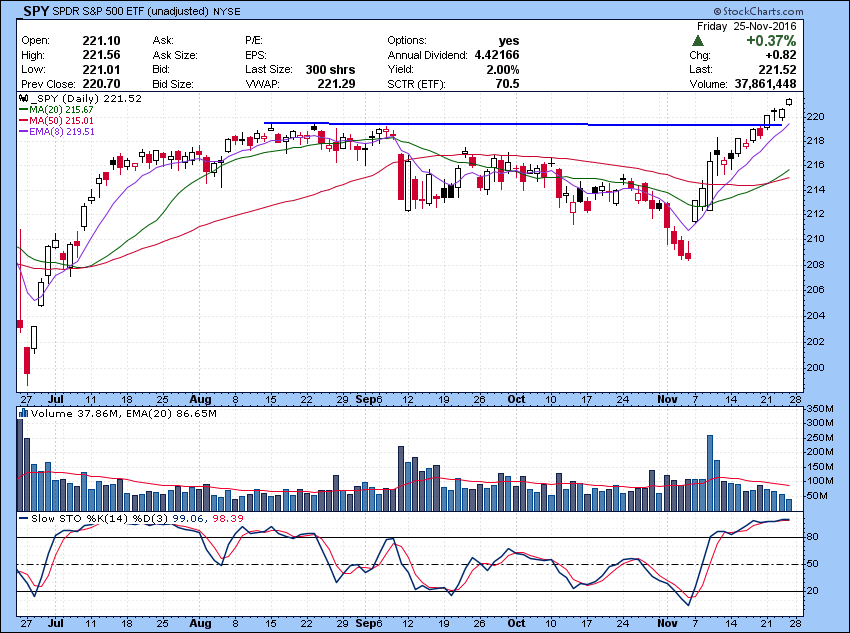This screenshot has height=633, width=850.
Task: Click the red %D value 98.39
Action: (x=228, y=519)
